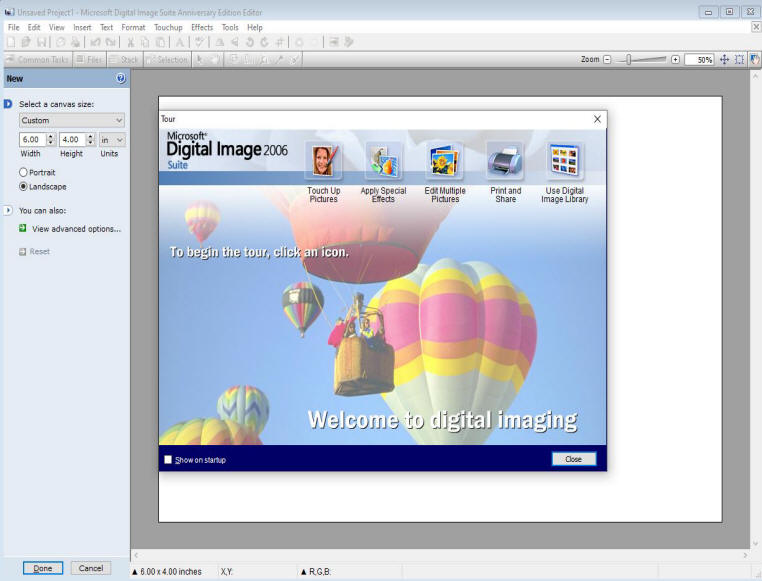Click the 50% zoom percentage field
The image size is (762, 581).
point(699,59)
